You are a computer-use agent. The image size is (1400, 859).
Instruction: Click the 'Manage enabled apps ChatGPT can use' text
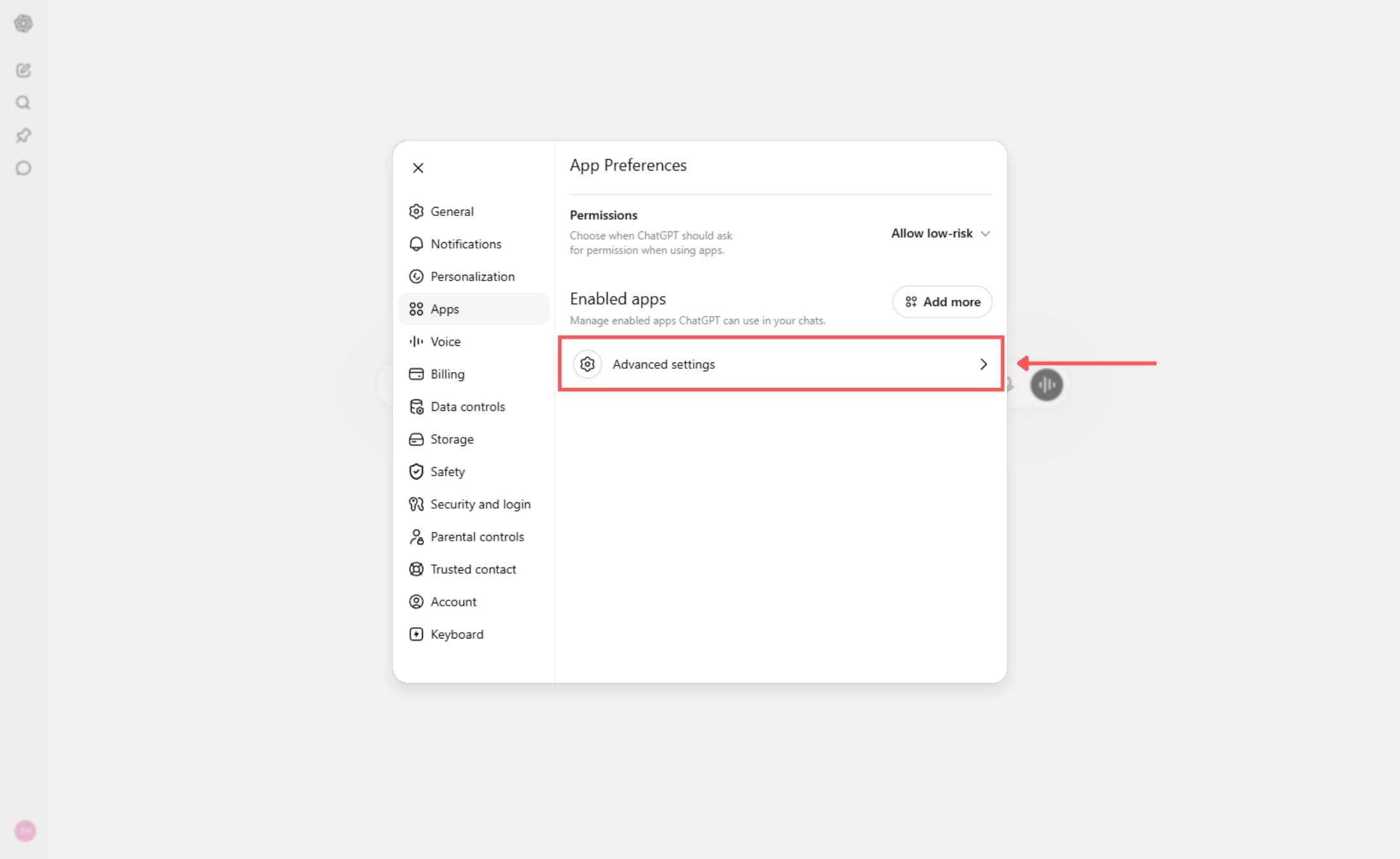[697, 321]
